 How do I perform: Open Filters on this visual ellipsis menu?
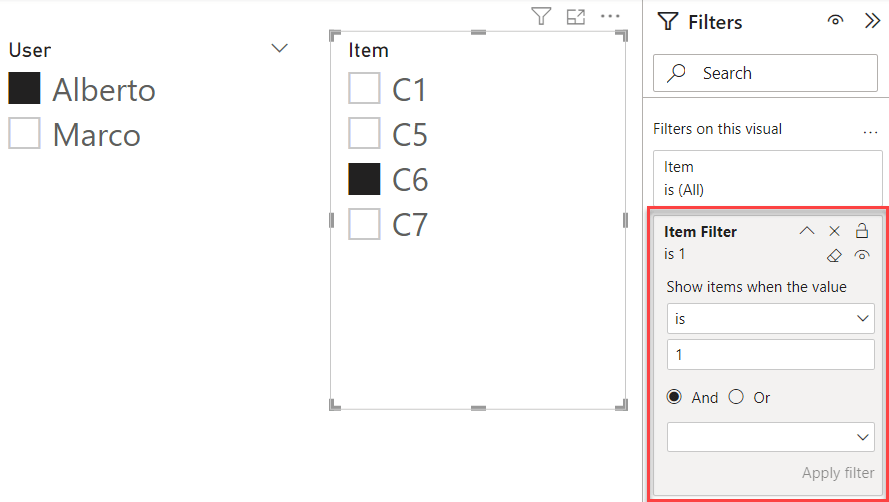pos(870,130)
